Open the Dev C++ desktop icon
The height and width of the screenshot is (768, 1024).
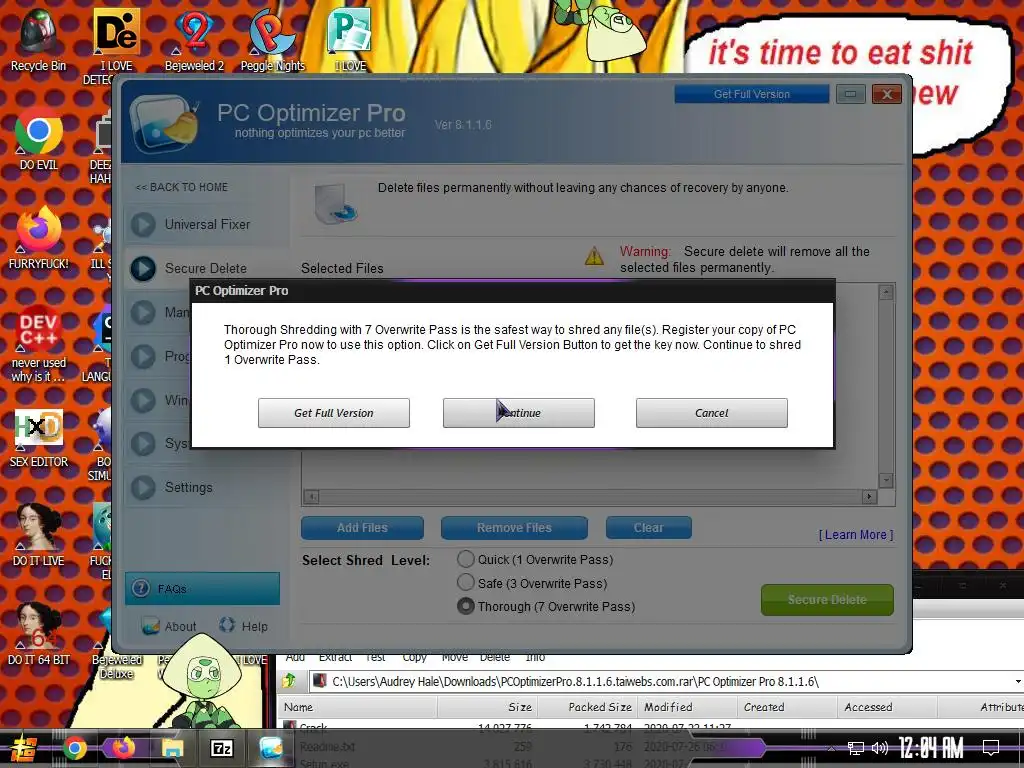(39, 343)
